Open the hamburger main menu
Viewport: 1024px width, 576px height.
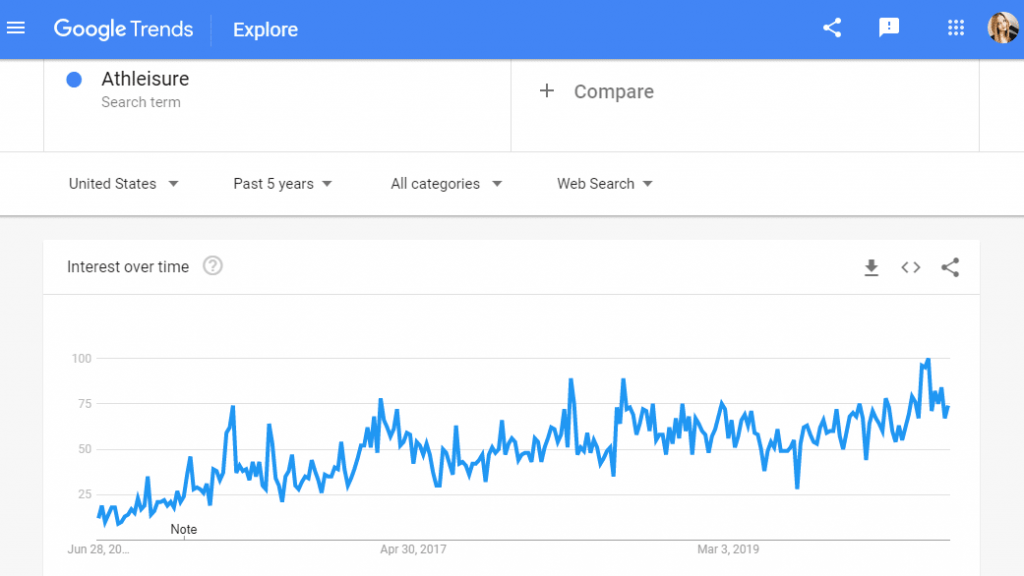[16, 28]
